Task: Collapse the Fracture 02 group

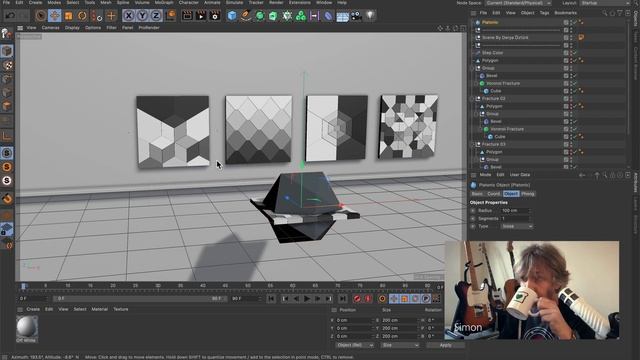Action: tap(473, 98)
